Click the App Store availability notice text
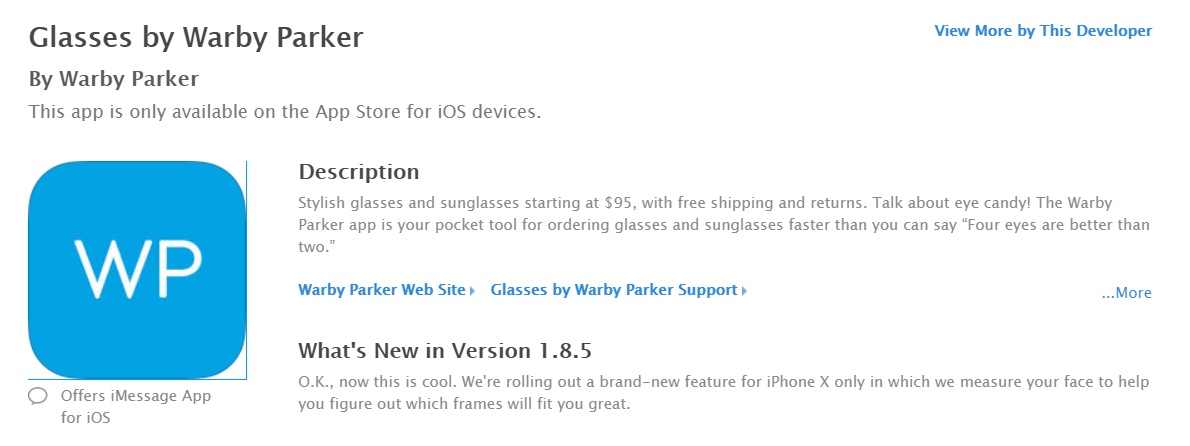The image size is (1190, 446). click(285, 112)
